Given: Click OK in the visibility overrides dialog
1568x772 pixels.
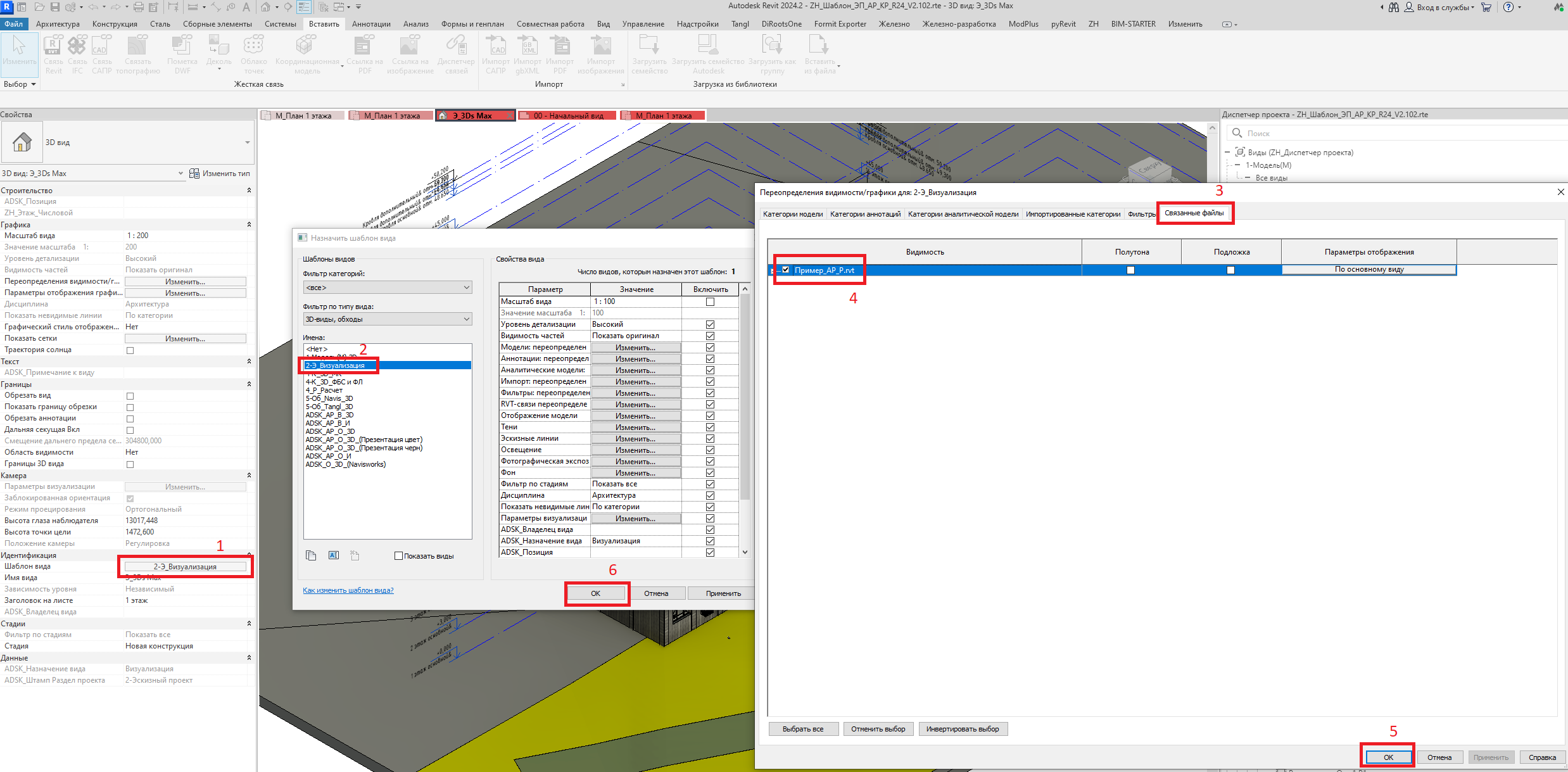Looking at the screenshot, I should tap(1388, 757).
